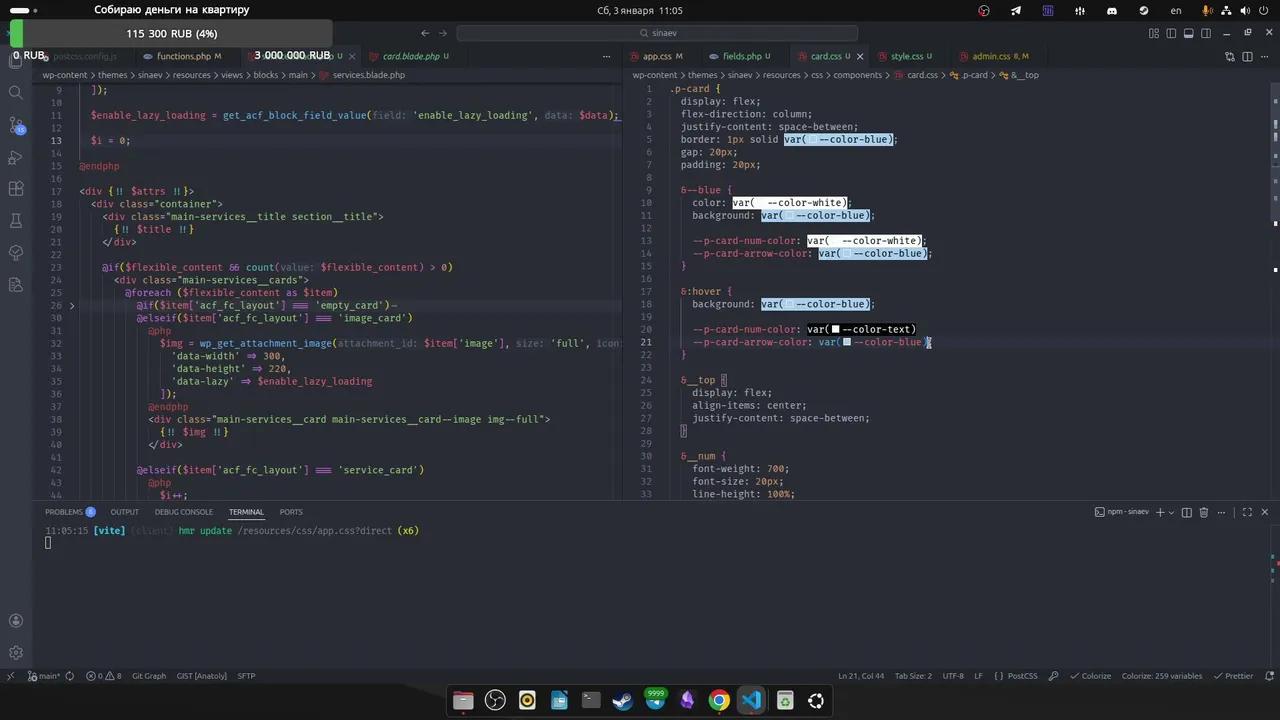Open remote window indicator in status bar
The image size is (1280, 720).
click(11, 676)
